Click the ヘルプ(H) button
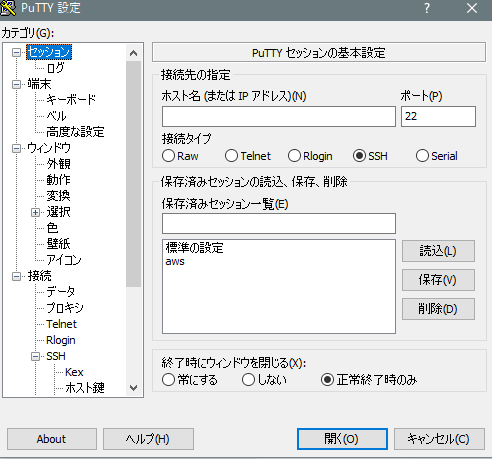Image resolution: width=492 pixels, height=459 pixels. [x=148, y=439]
